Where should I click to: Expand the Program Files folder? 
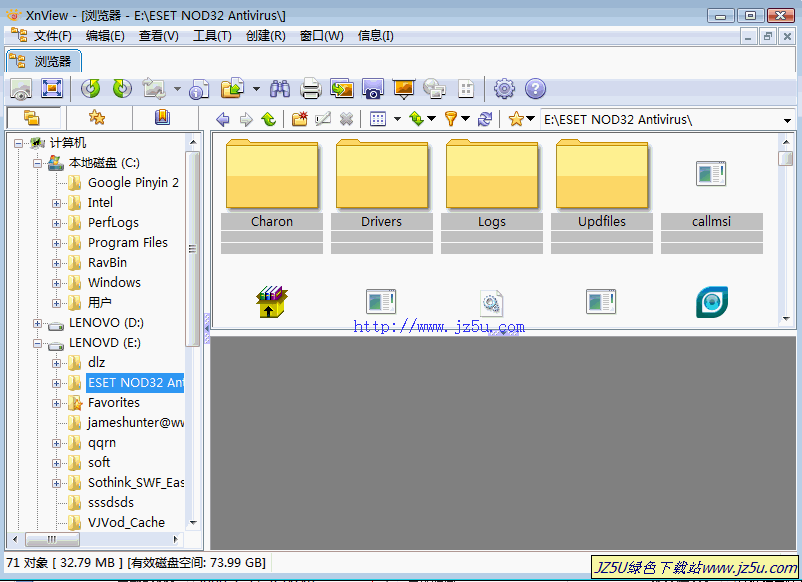pyautogui.click(x=56, y=243)
